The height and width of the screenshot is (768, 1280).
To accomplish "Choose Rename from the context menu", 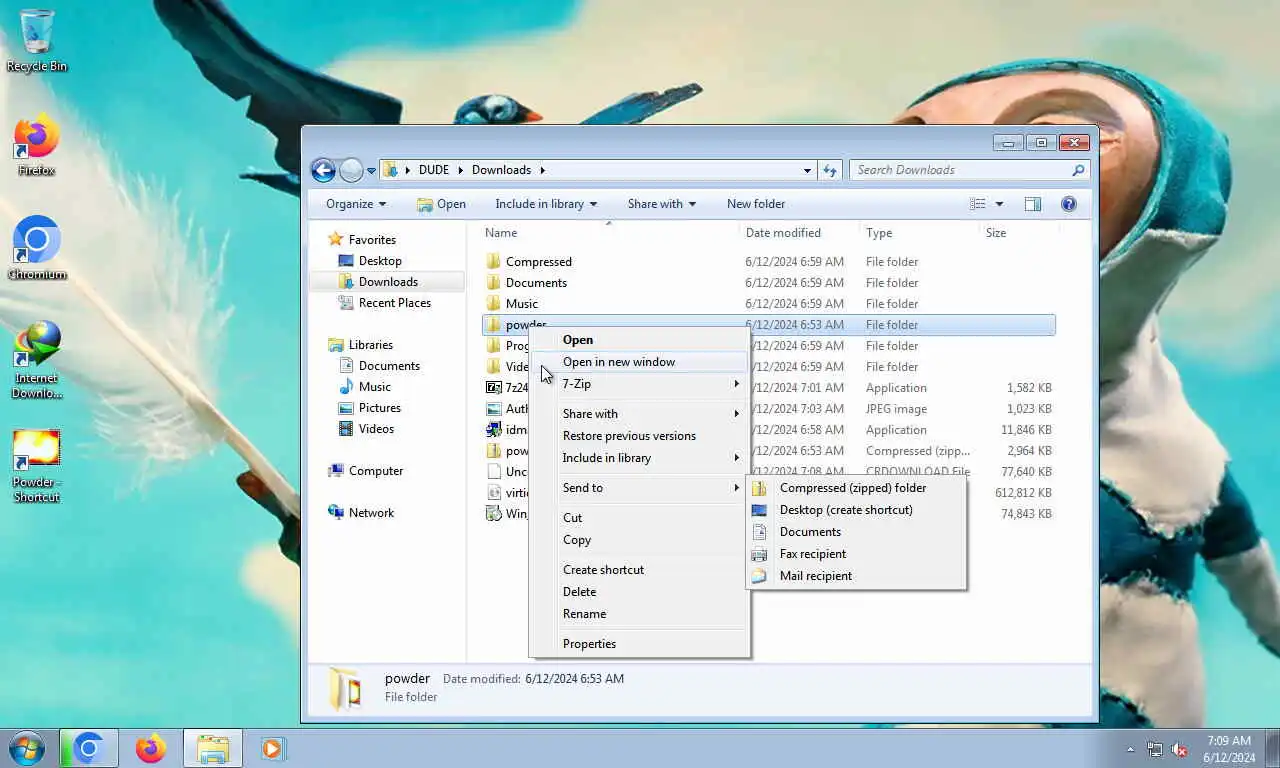I will [x=639, y=614].
